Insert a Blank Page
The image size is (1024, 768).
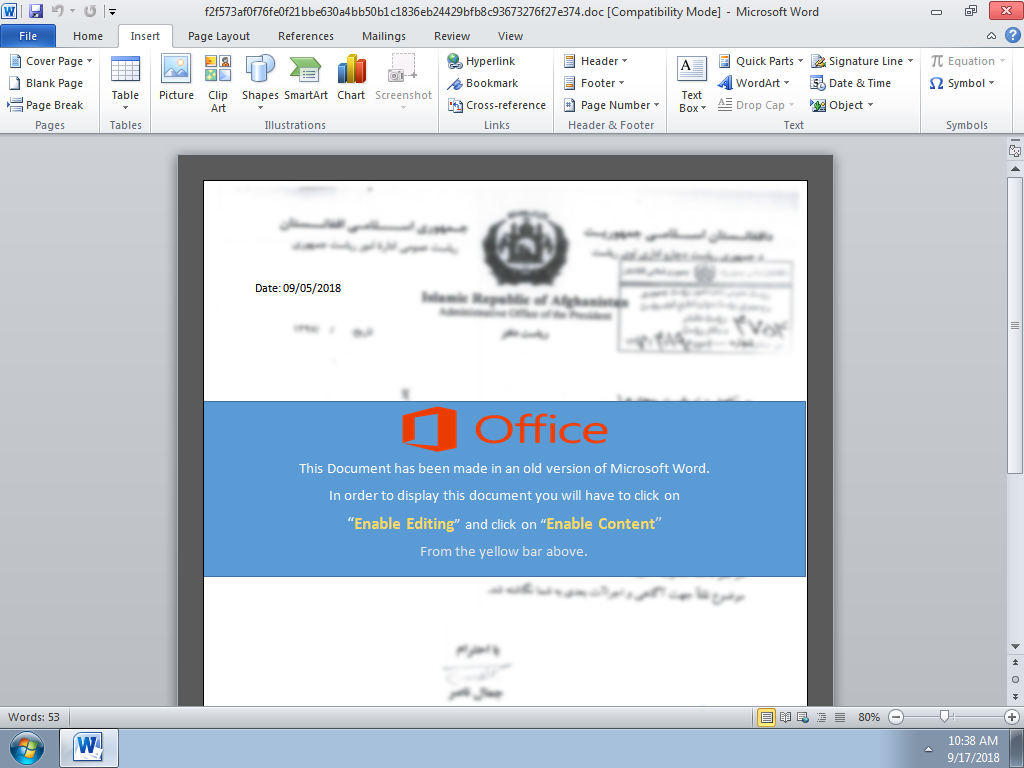46,83
